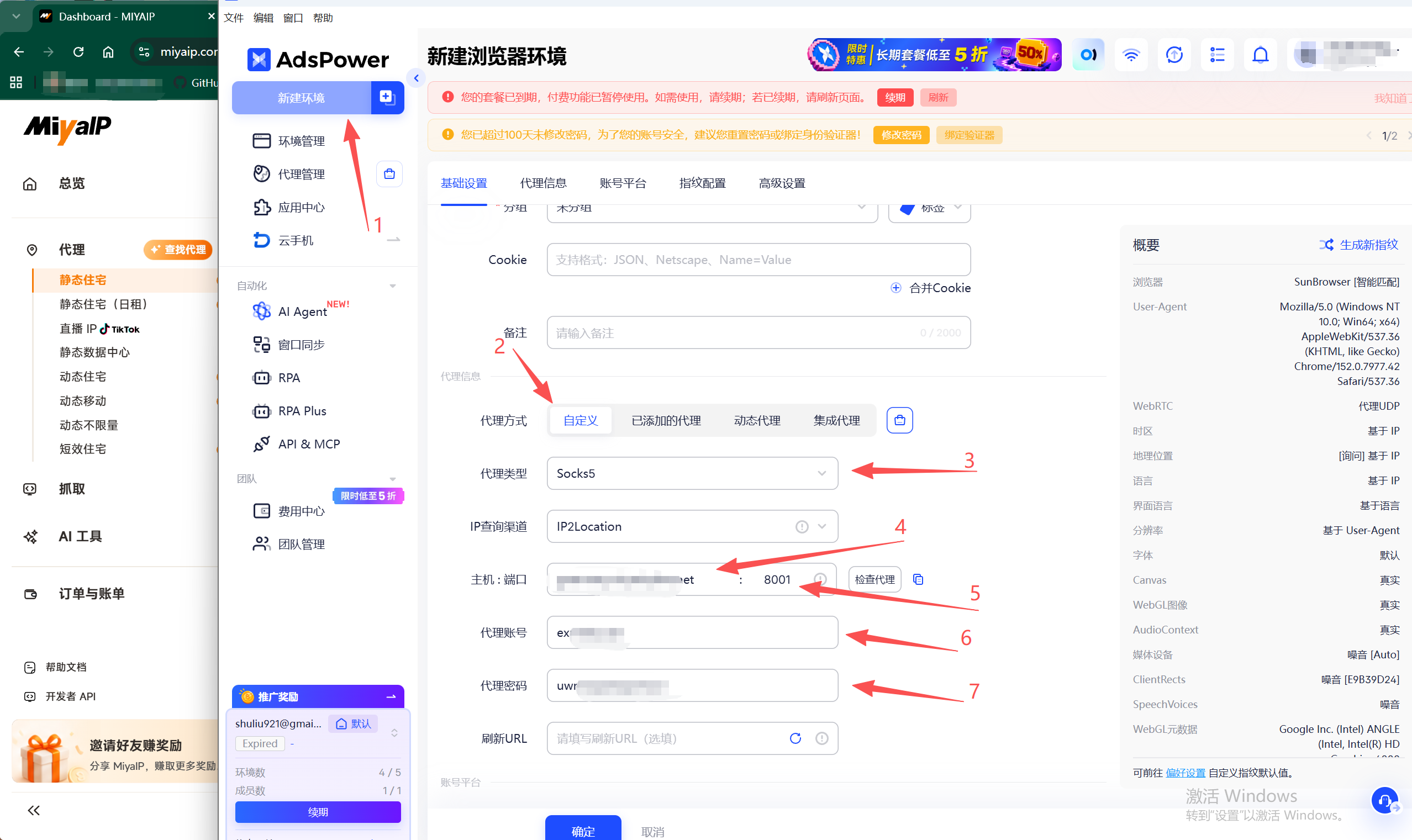
Task: Click the refresh icon in 刷新URL field
Action: click(x=795, y=738)
